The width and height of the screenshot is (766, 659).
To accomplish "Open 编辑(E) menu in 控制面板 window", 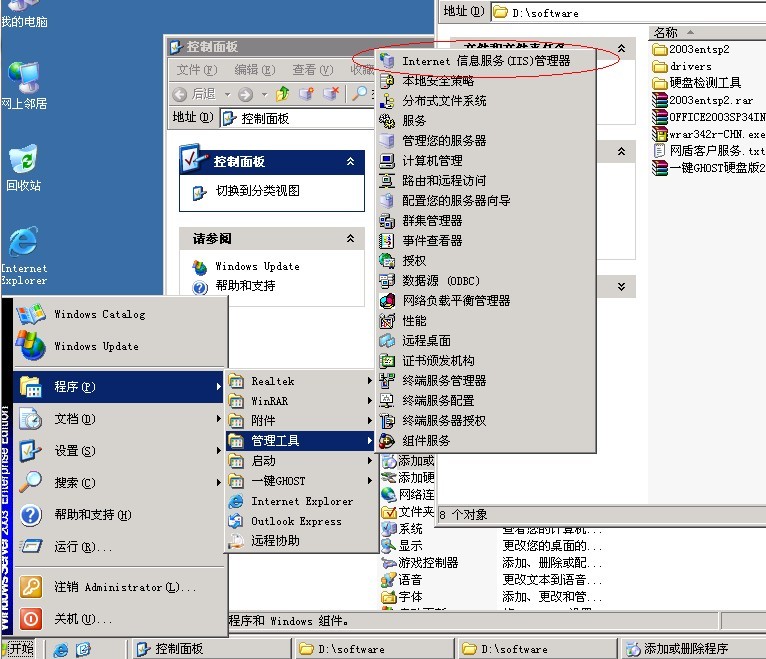I will [x=255, y=70].
